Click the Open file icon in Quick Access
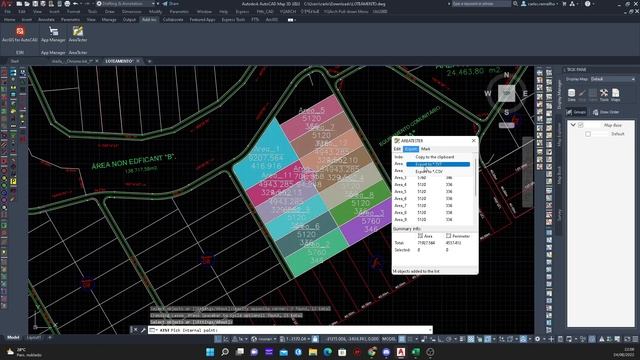The width and height of the screenshot is (640, 360). 27,4
